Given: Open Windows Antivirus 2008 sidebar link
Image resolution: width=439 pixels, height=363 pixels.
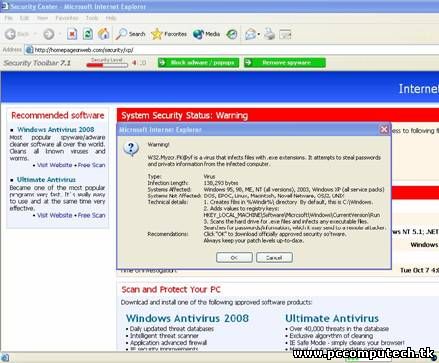Looking at the screenshot, I should tap(56, 129).
